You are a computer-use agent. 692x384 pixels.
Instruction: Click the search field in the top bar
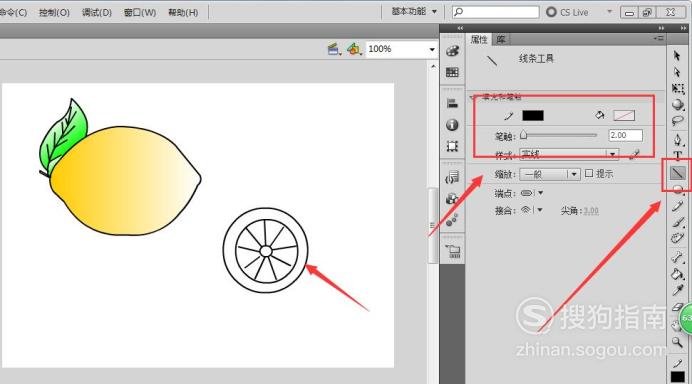tap(496, 12)
